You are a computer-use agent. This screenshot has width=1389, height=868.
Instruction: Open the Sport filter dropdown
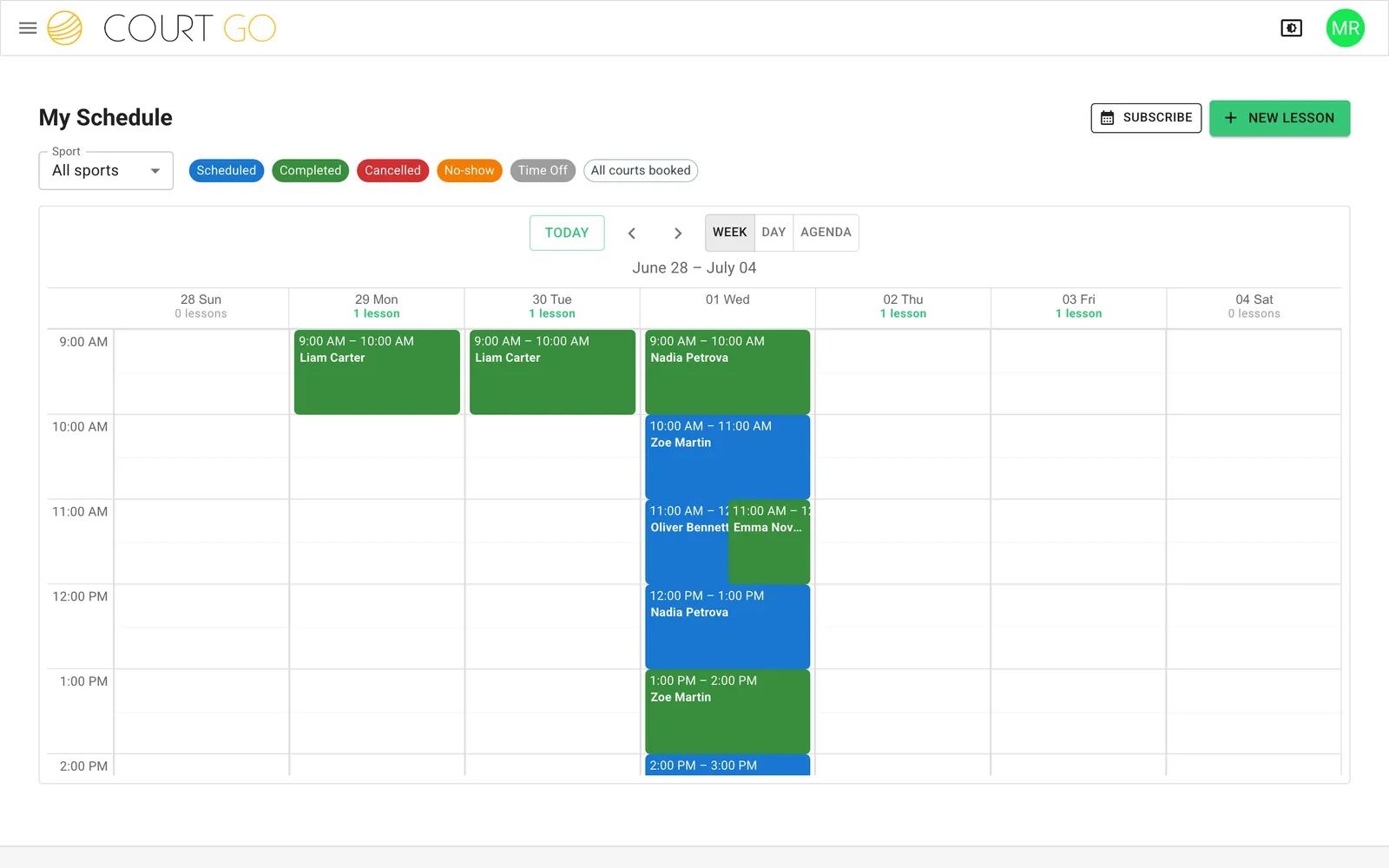[106, 170]
